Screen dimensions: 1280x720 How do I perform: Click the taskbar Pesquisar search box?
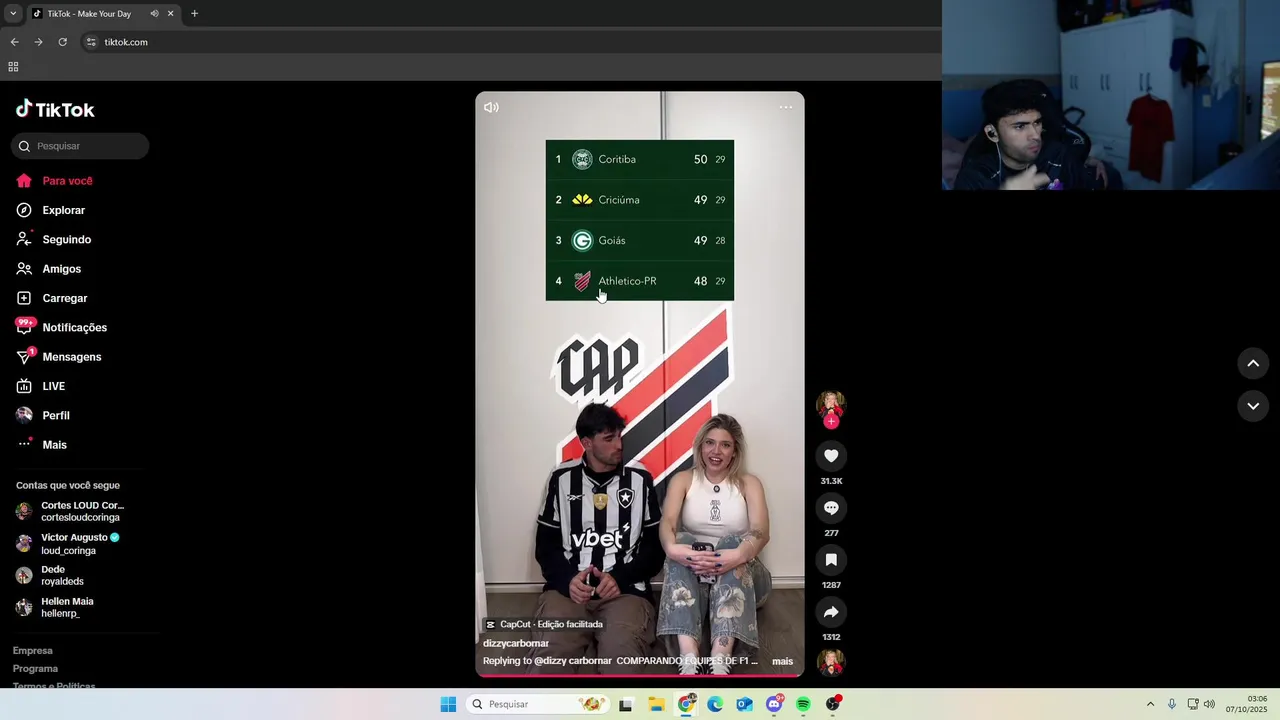(x=538, y=704)
